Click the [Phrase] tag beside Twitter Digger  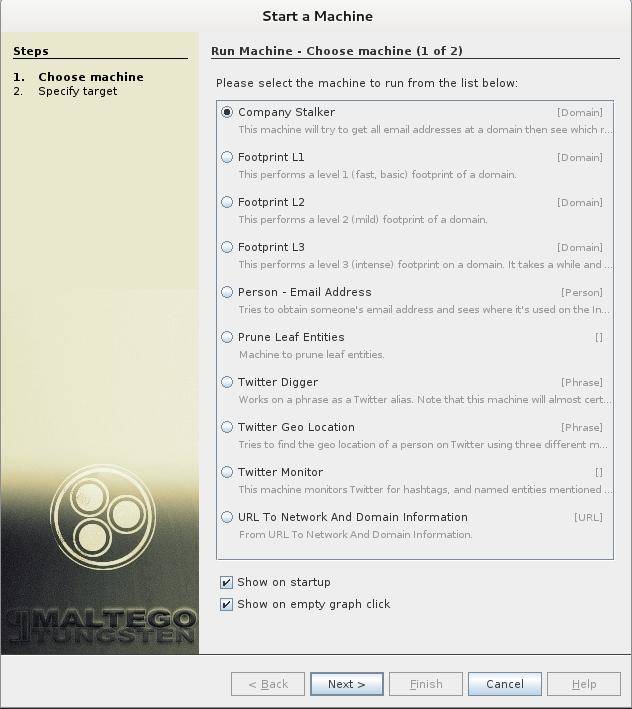coord(582,383)
